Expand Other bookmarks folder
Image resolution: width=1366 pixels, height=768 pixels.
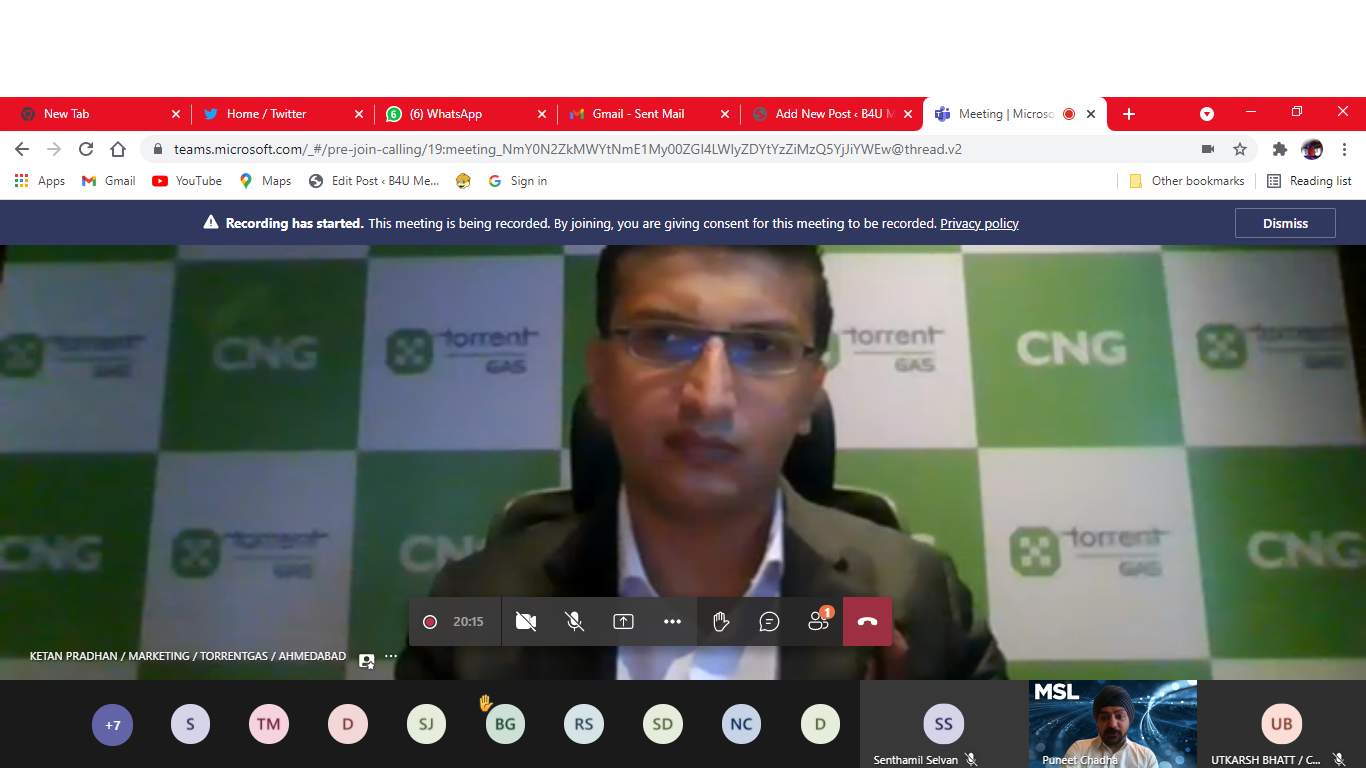pos(1186,181)
